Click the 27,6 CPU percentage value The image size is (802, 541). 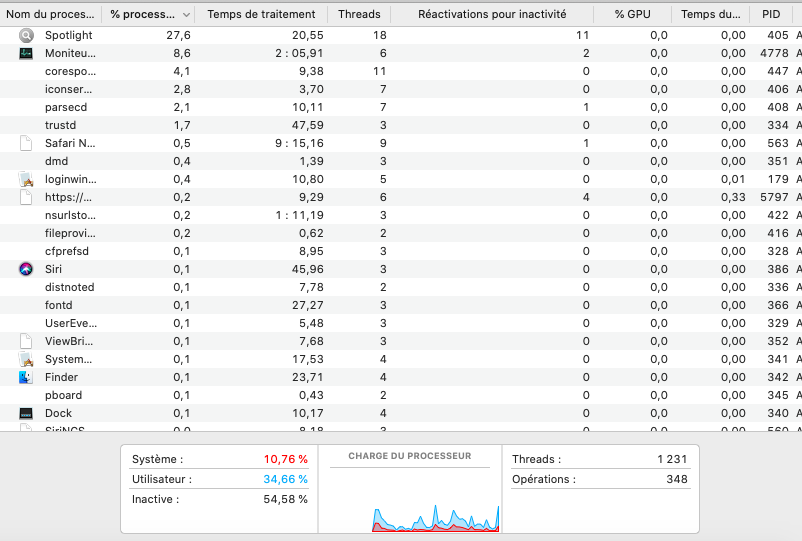point(179,35)
